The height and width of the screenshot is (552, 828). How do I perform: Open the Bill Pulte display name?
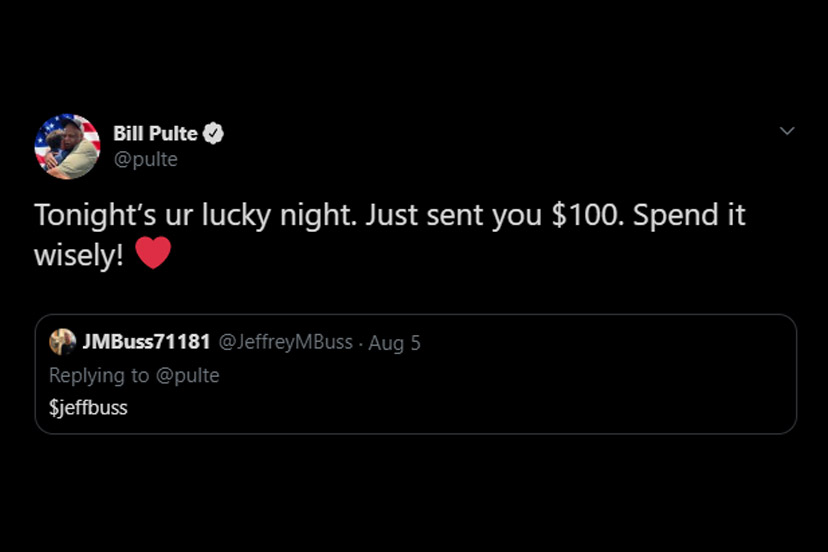pos(155,134)
